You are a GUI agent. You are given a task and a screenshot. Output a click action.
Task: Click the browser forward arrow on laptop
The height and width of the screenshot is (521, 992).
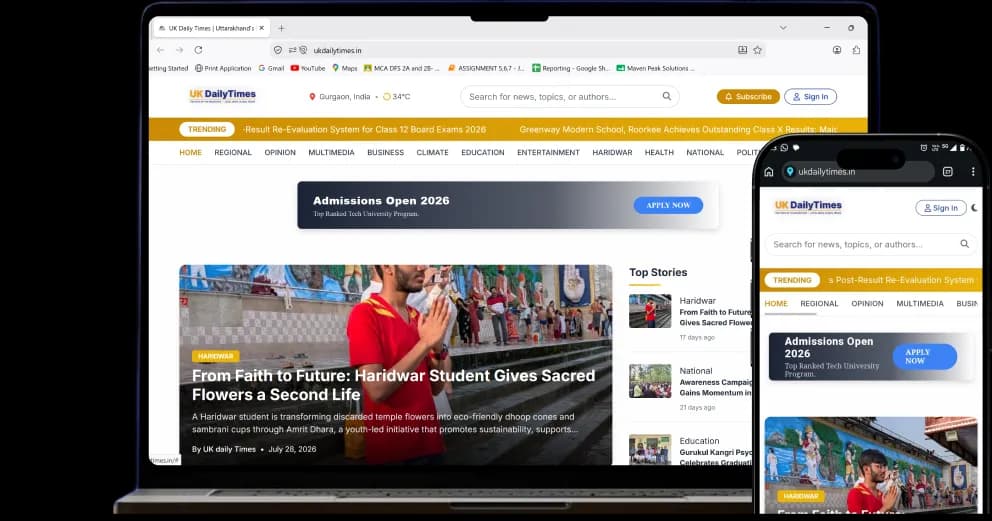tap(180, 50)
